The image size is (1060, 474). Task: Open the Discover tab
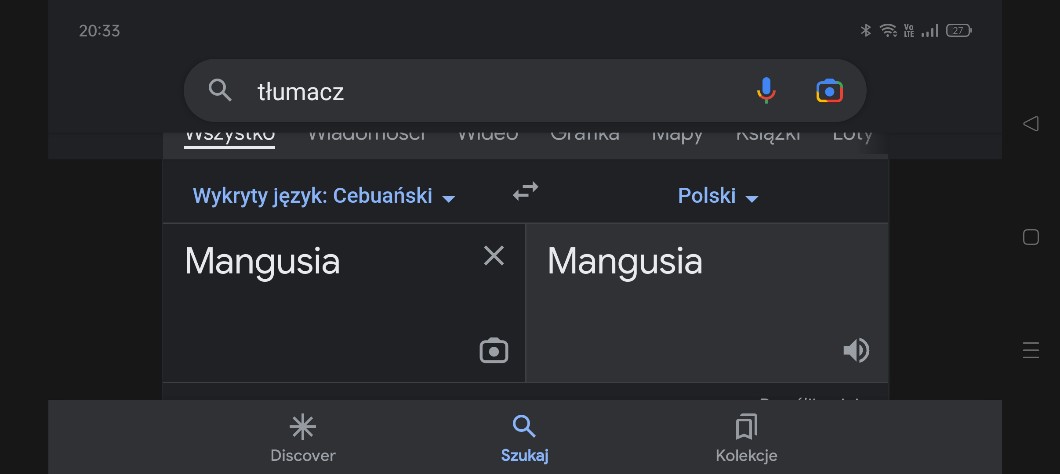pos(302,438)
